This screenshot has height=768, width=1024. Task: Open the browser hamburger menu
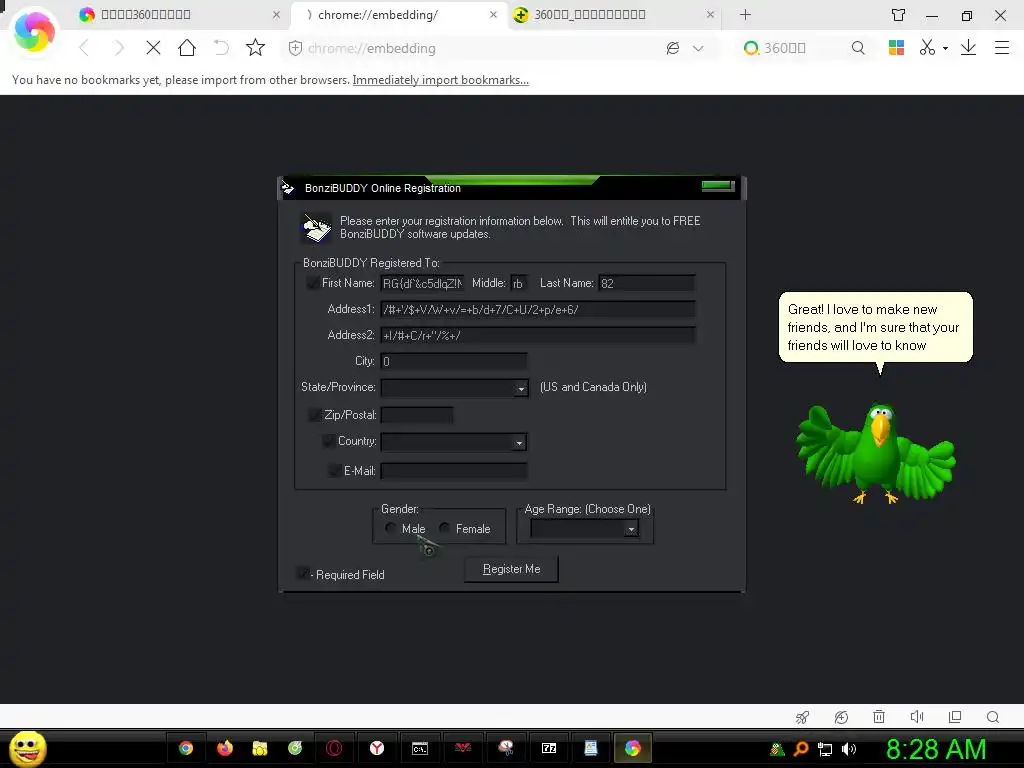point(1002,48)
